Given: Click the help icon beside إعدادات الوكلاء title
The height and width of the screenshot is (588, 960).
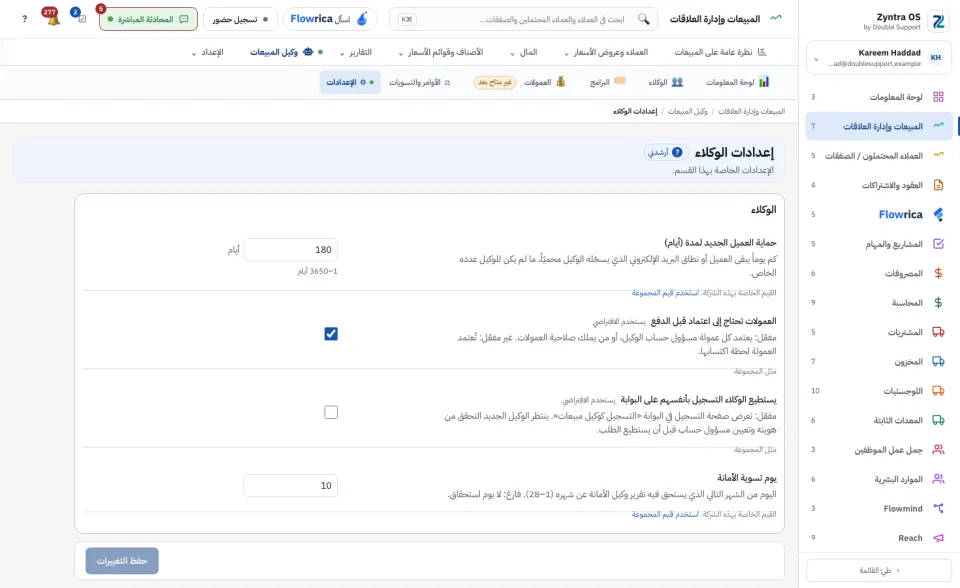Looking at the screenshot, I should 677,152.
